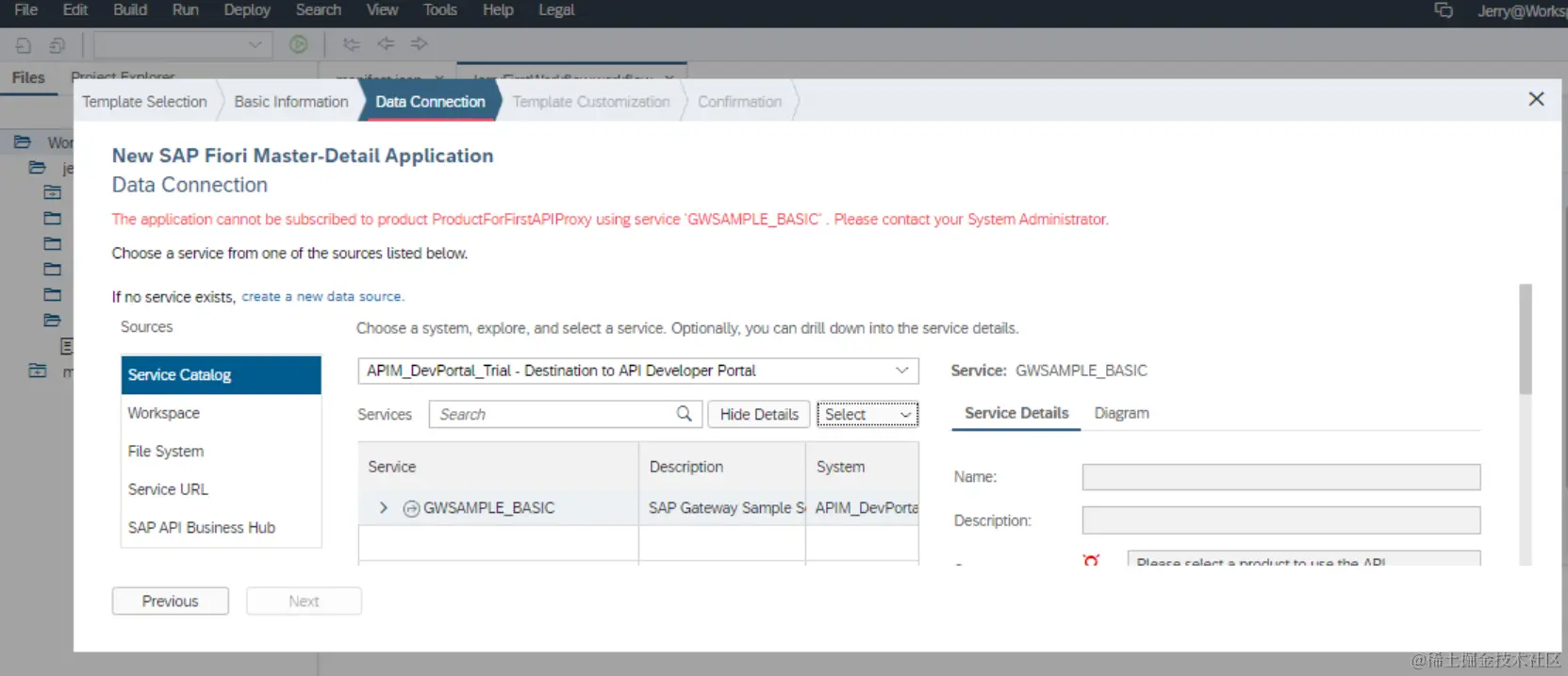
Task: Expand the GWSAMPLE_BASIC service row
Action: coord(383,508)
